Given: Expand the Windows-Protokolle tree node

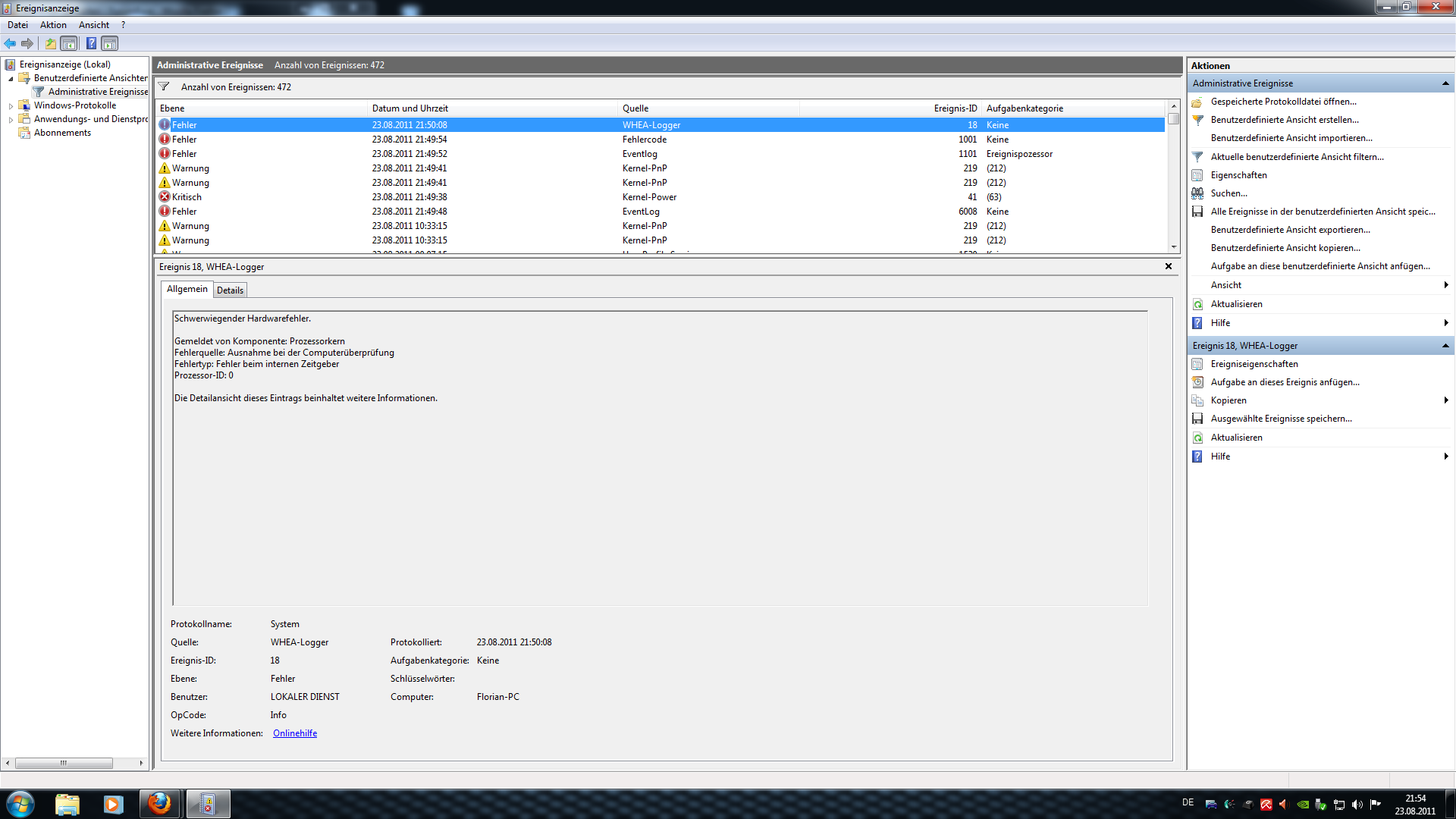Looking at the screenshot, I should (x=11, y=105).
